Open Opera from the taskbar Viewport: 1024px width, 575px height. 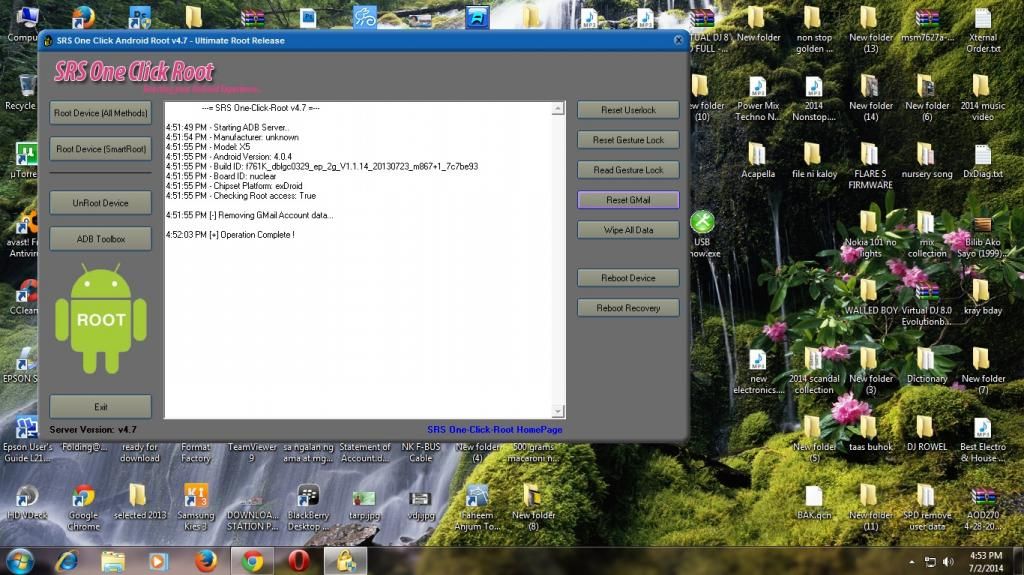click(x=297, y=560)
